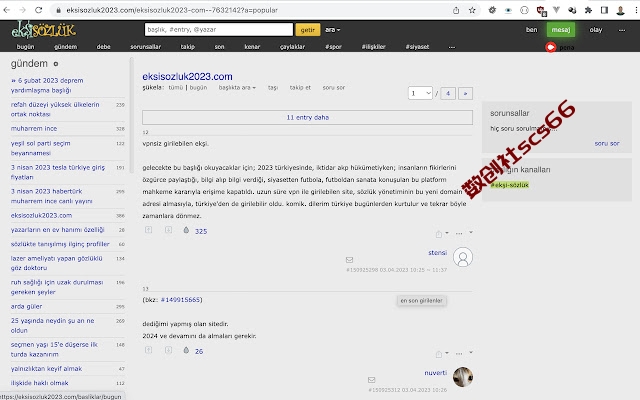Open the Chrome profile avatar
This screenshot has height=400, width=640.
point(620,10)
